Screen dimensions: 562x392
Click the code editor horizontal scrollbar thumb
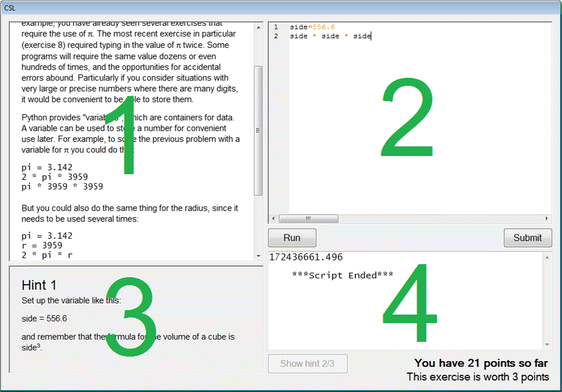pos(309,218)
